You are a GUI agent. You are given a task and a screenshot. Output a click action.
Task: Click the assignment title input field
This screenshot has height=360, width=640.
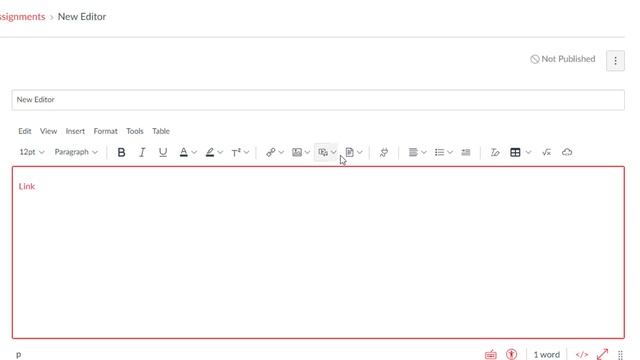pyautogui.click(x=318, y=100)
